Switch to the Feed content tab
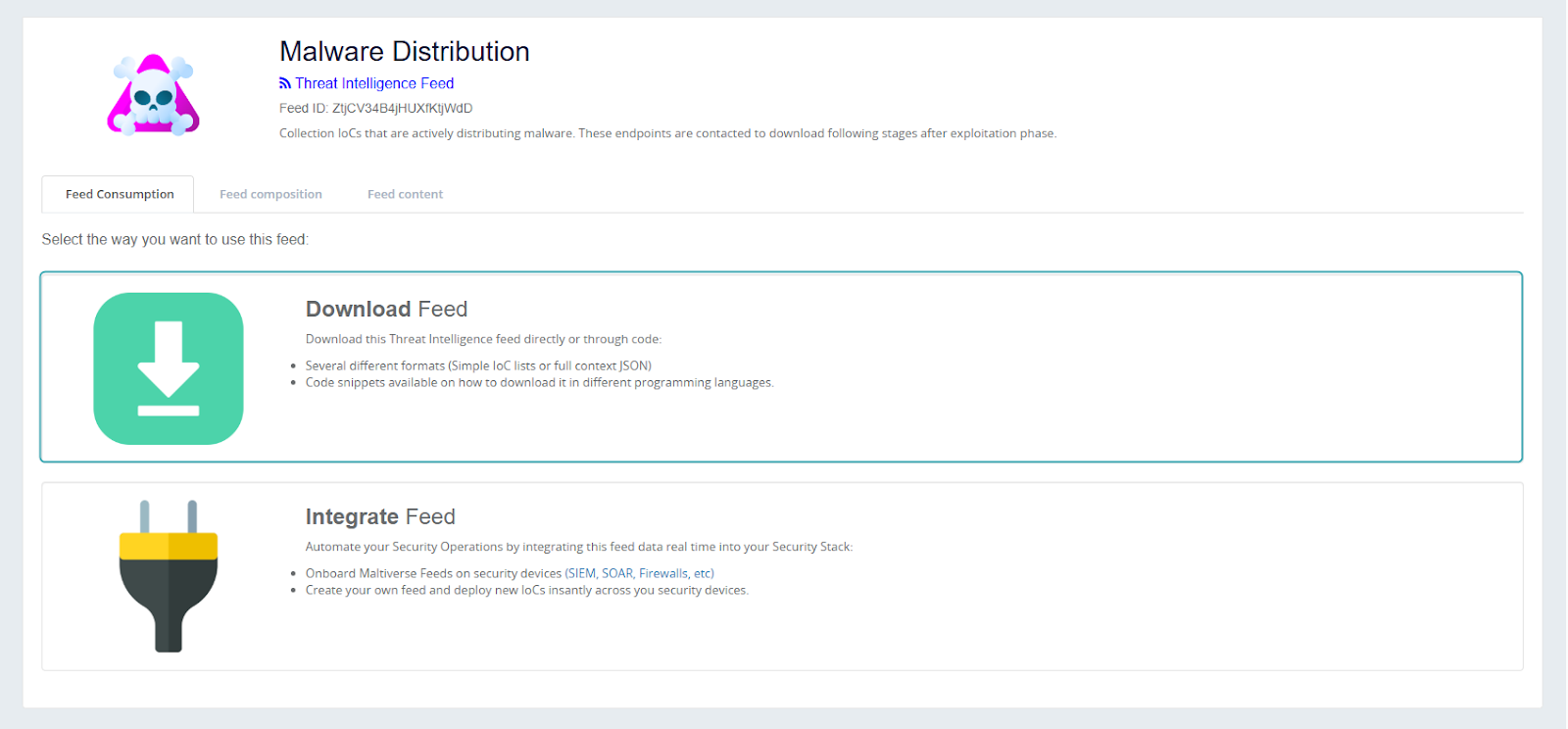 click(405, 194)
